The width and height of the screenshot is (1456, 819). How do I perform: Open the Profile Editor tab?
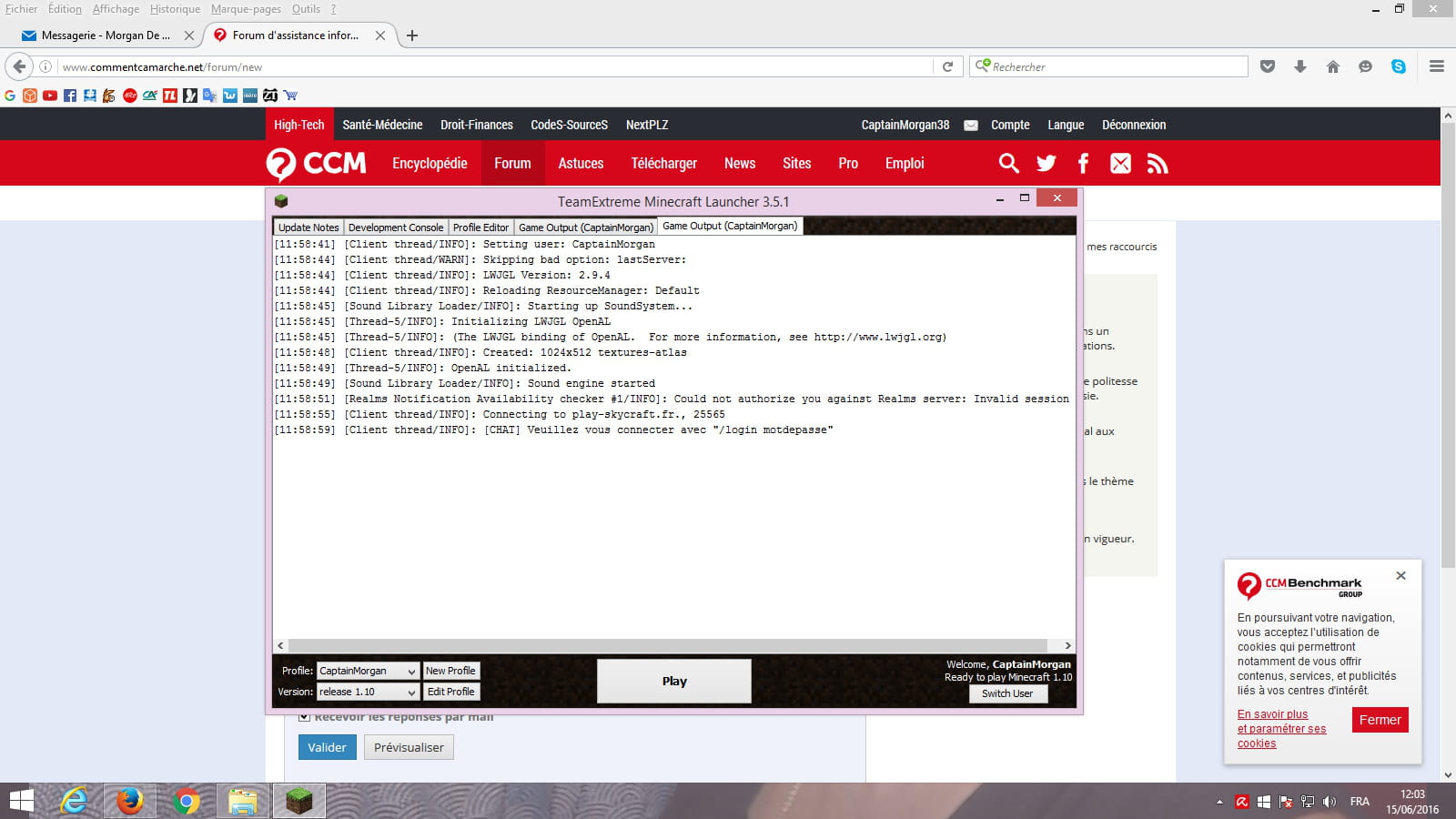[480, 227]
